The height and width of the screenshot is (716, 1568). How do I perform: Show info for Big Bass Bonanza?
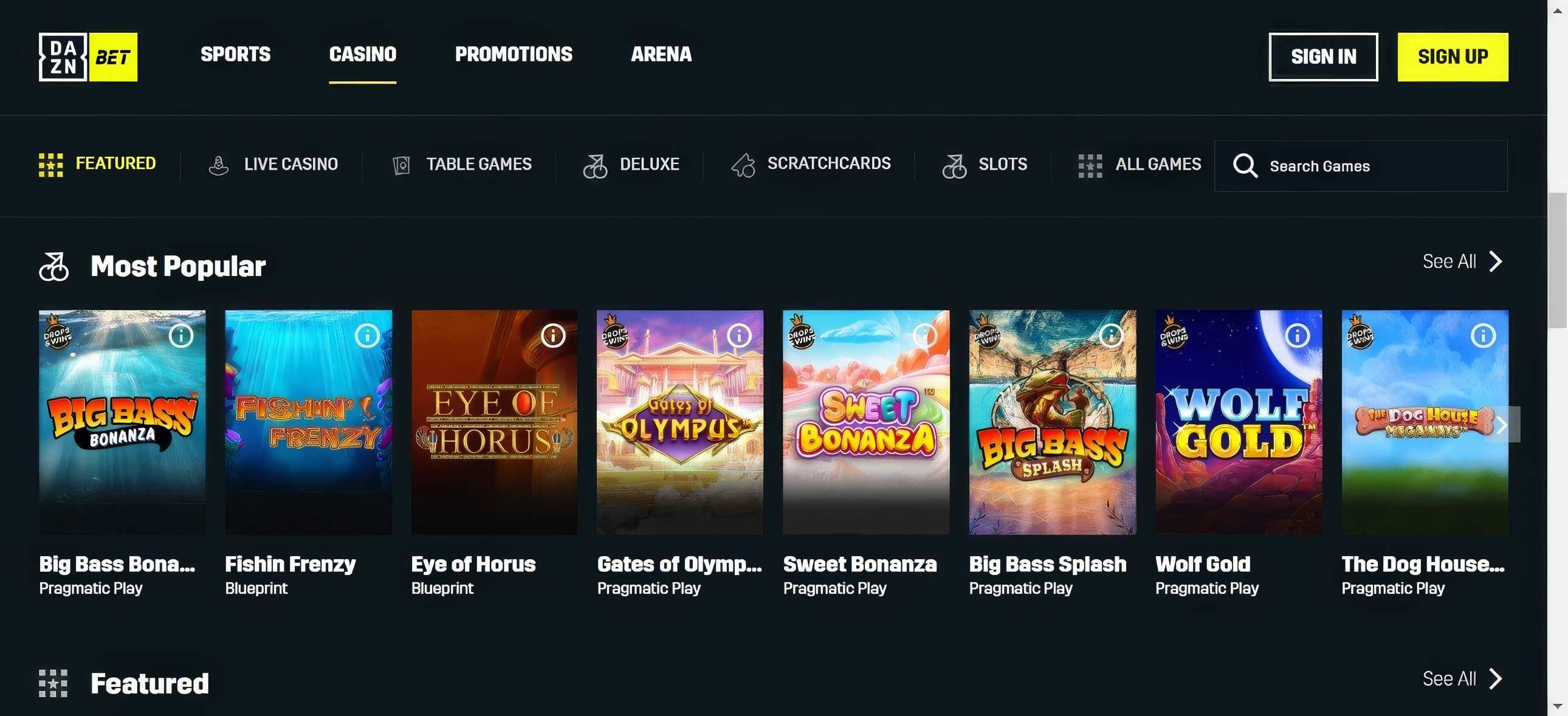[x=180, y=335]
